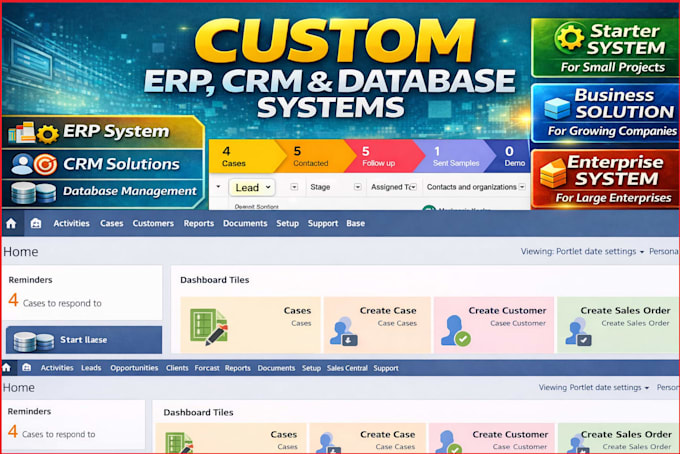Click lower '4 Cases to respond to' reminder
This screenshot has height=454, width=680.
pyautogui.click(x=52, y=432)
